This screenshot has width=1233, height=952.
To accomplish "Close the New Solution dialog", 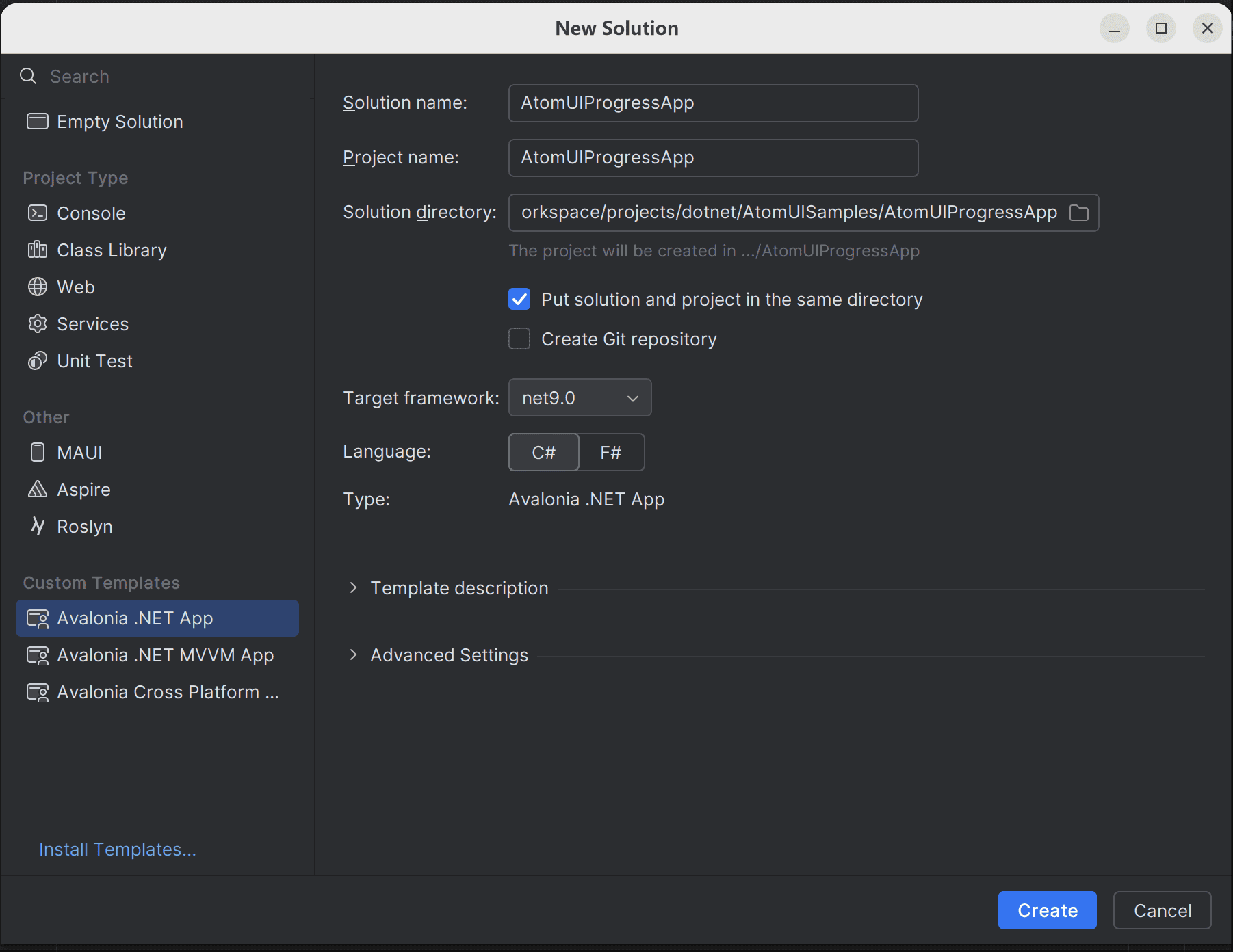I will coord(1208,28).
